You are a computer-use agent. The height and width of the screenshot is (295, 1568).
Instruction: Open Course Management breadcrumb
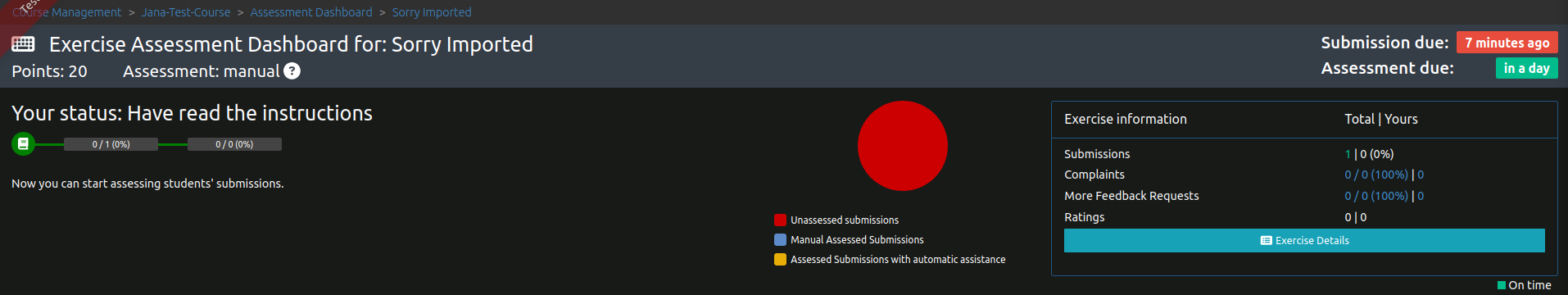coord(67,12)
